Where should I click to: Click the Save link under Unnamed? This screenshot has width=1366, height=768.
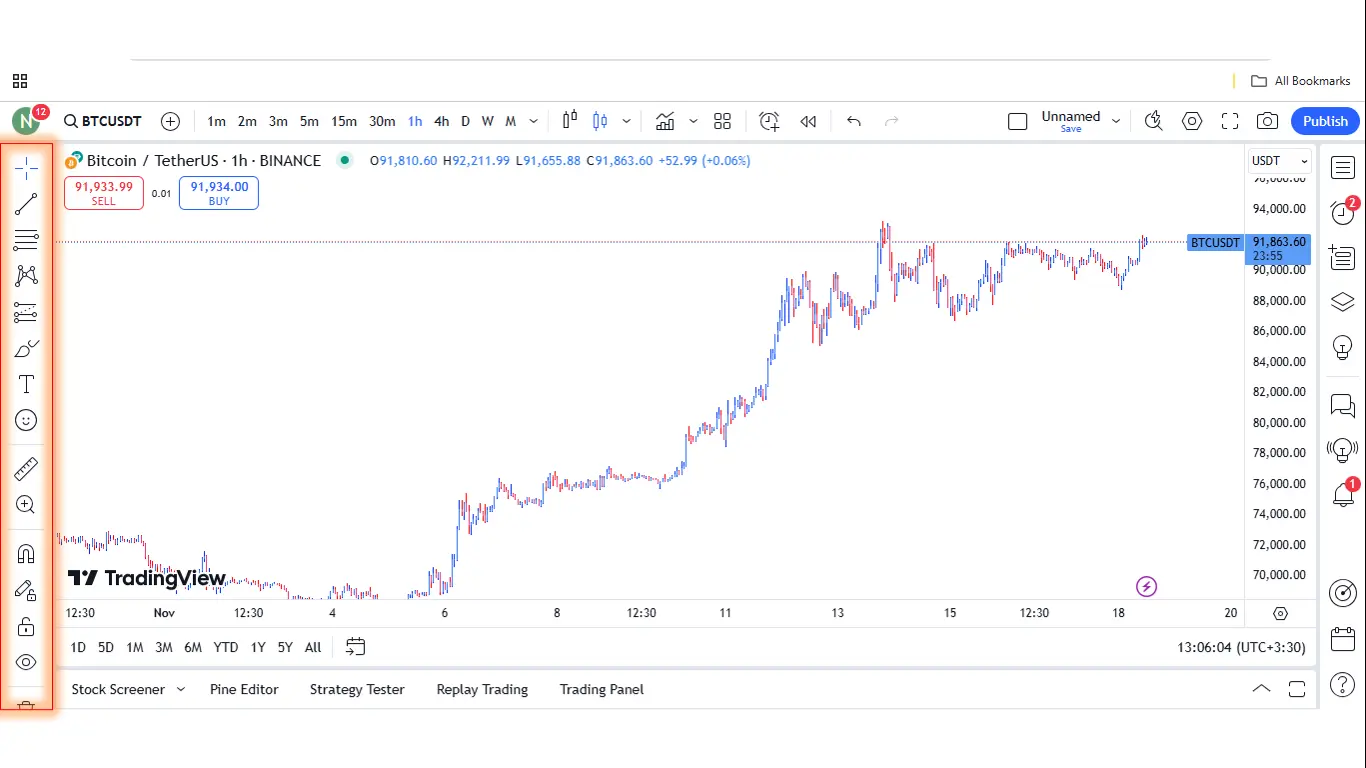pyautogui.click(x=1071, y=129)
